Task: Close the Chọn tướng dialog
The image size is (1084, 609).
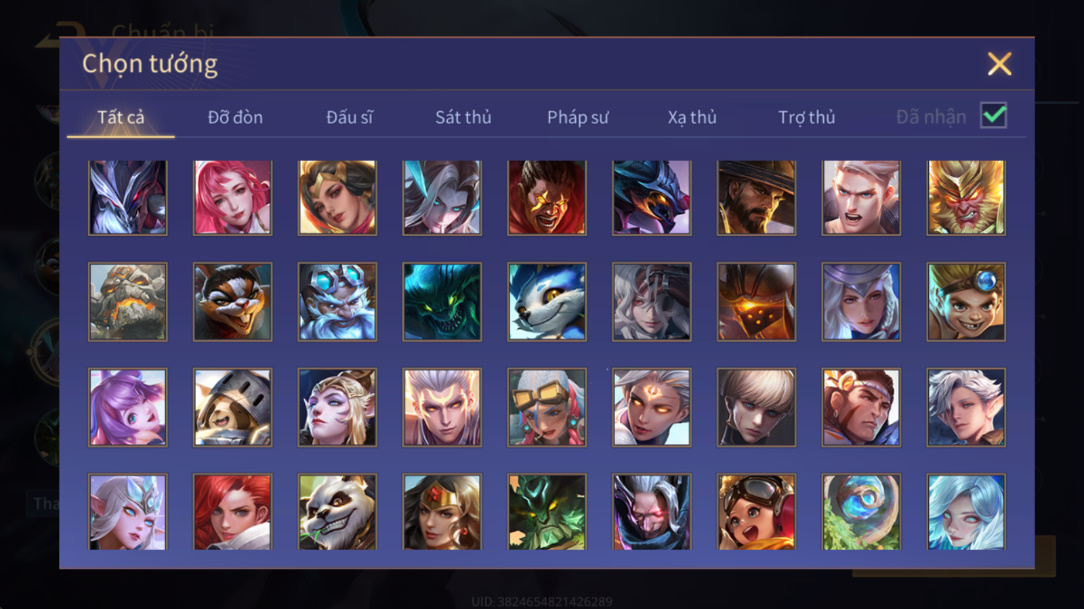Action: (999, 64)
